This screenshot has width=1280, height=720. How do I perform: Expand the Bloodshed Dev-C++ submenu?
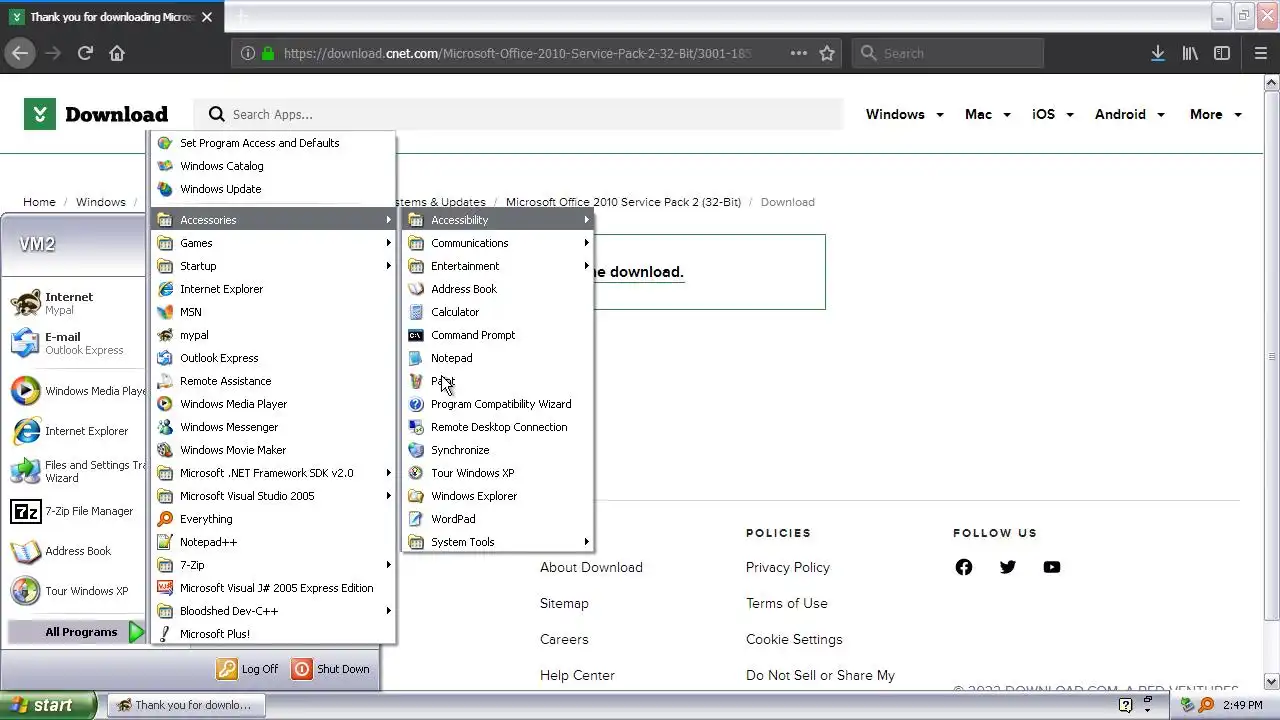[x=273, y=611]
